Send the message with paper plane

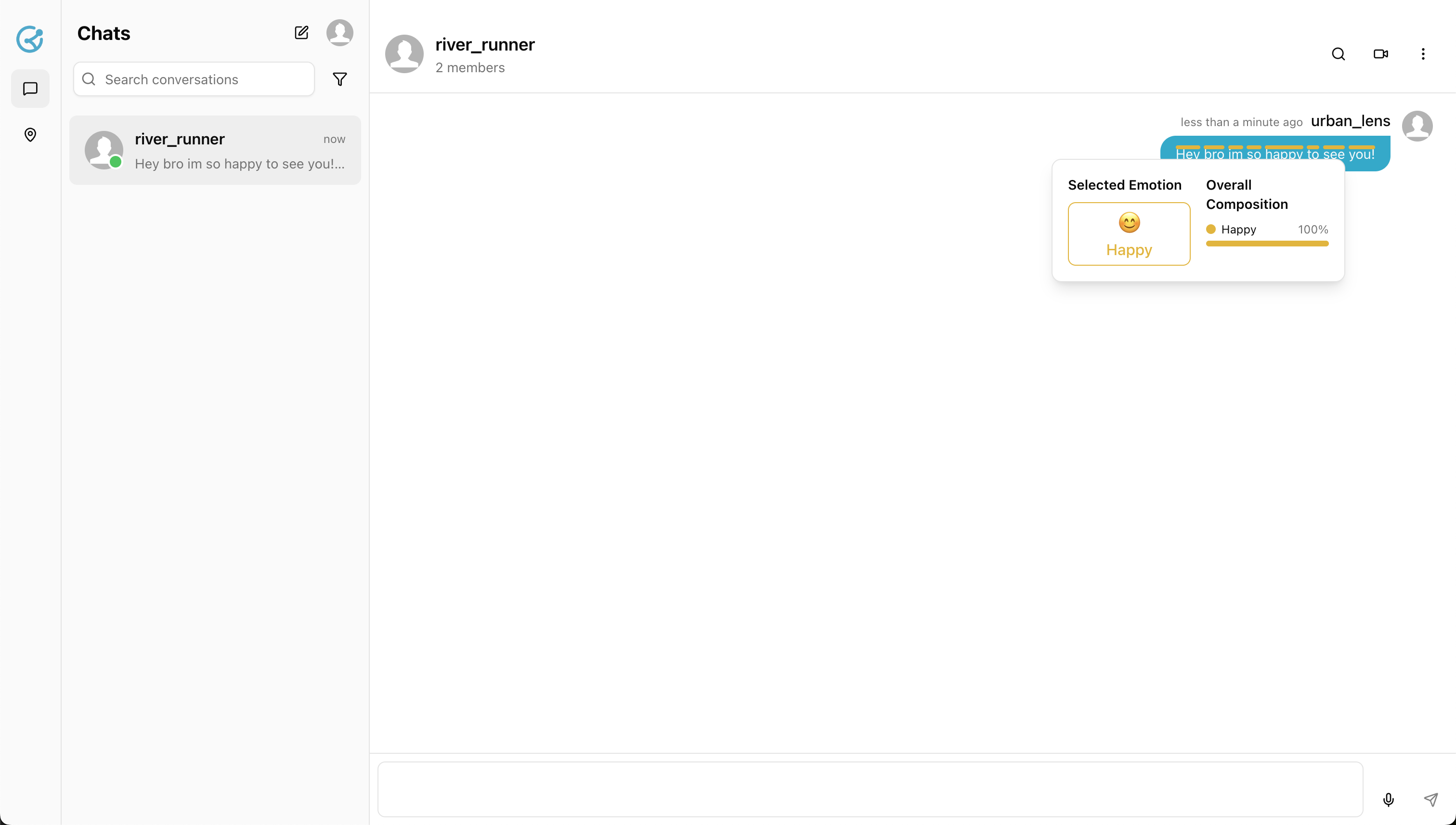pos(1430,799)
